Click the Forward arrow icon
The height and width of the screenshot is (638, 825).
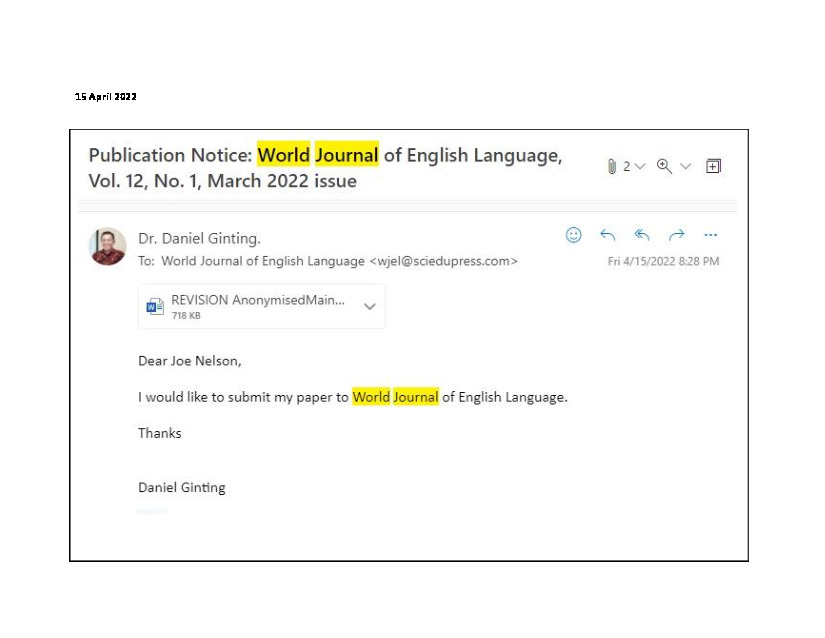point(677,235)
